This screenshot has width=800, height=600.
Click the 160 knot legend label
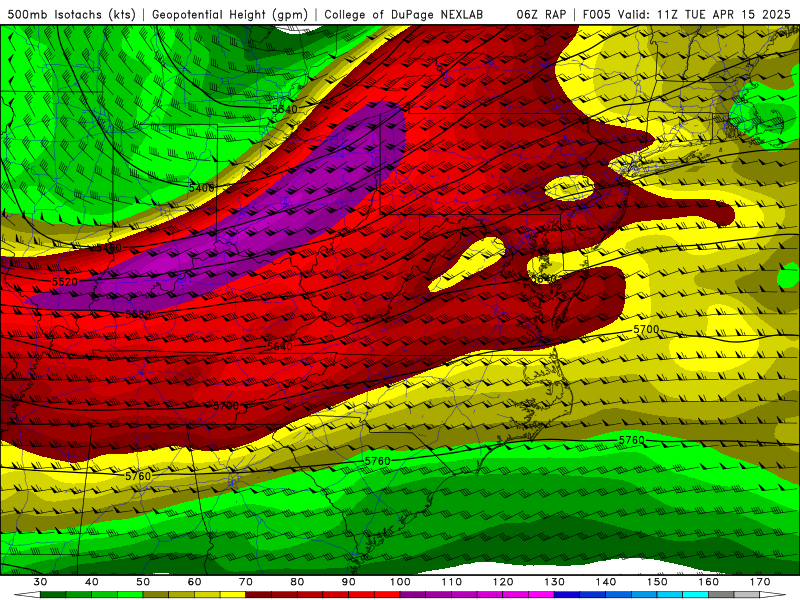coord(709,582)
